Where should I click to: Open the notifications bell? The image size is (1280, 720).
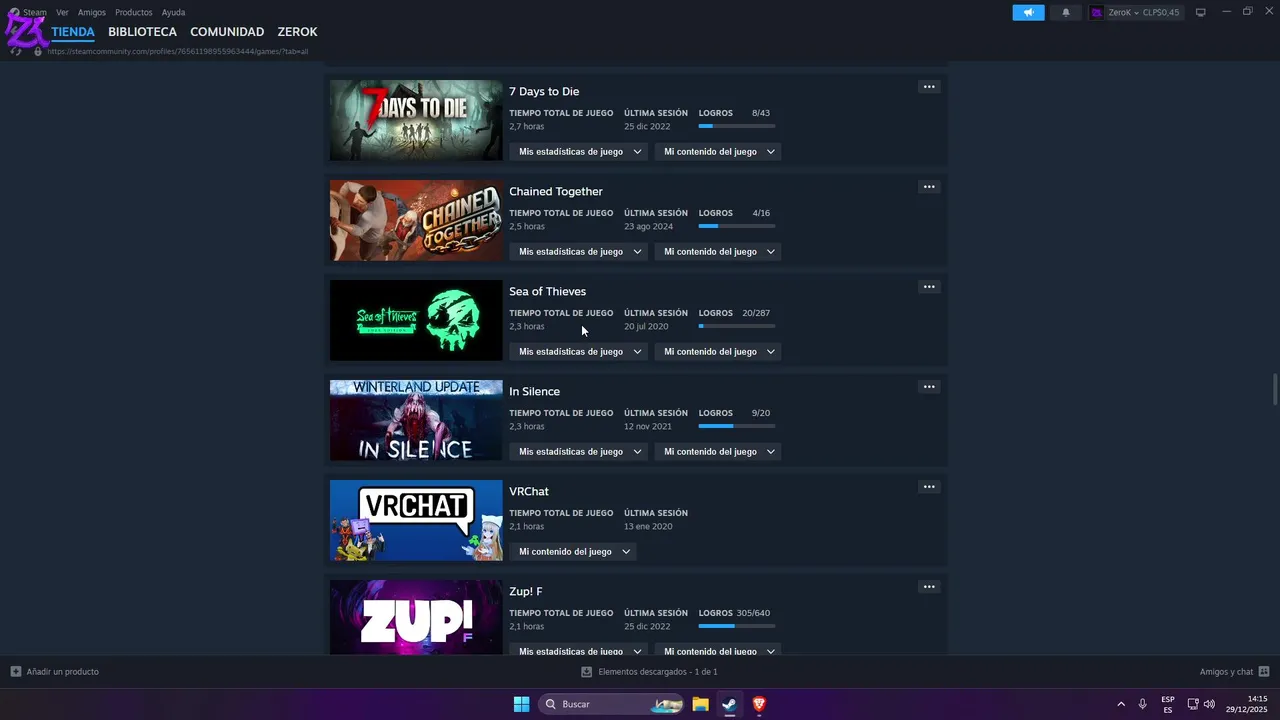1066,12
